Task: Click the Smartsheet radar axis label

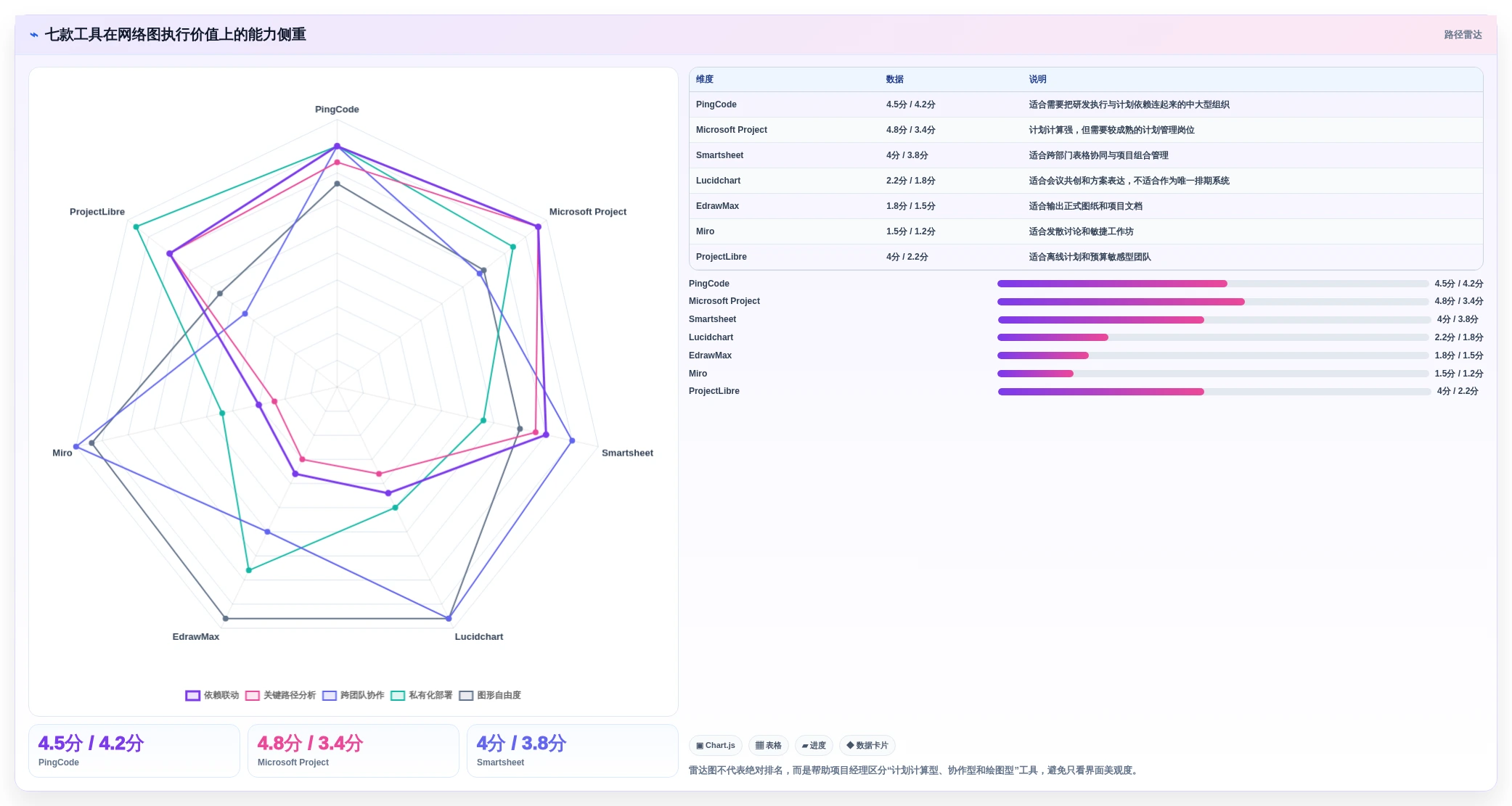Action: point(627,453)
